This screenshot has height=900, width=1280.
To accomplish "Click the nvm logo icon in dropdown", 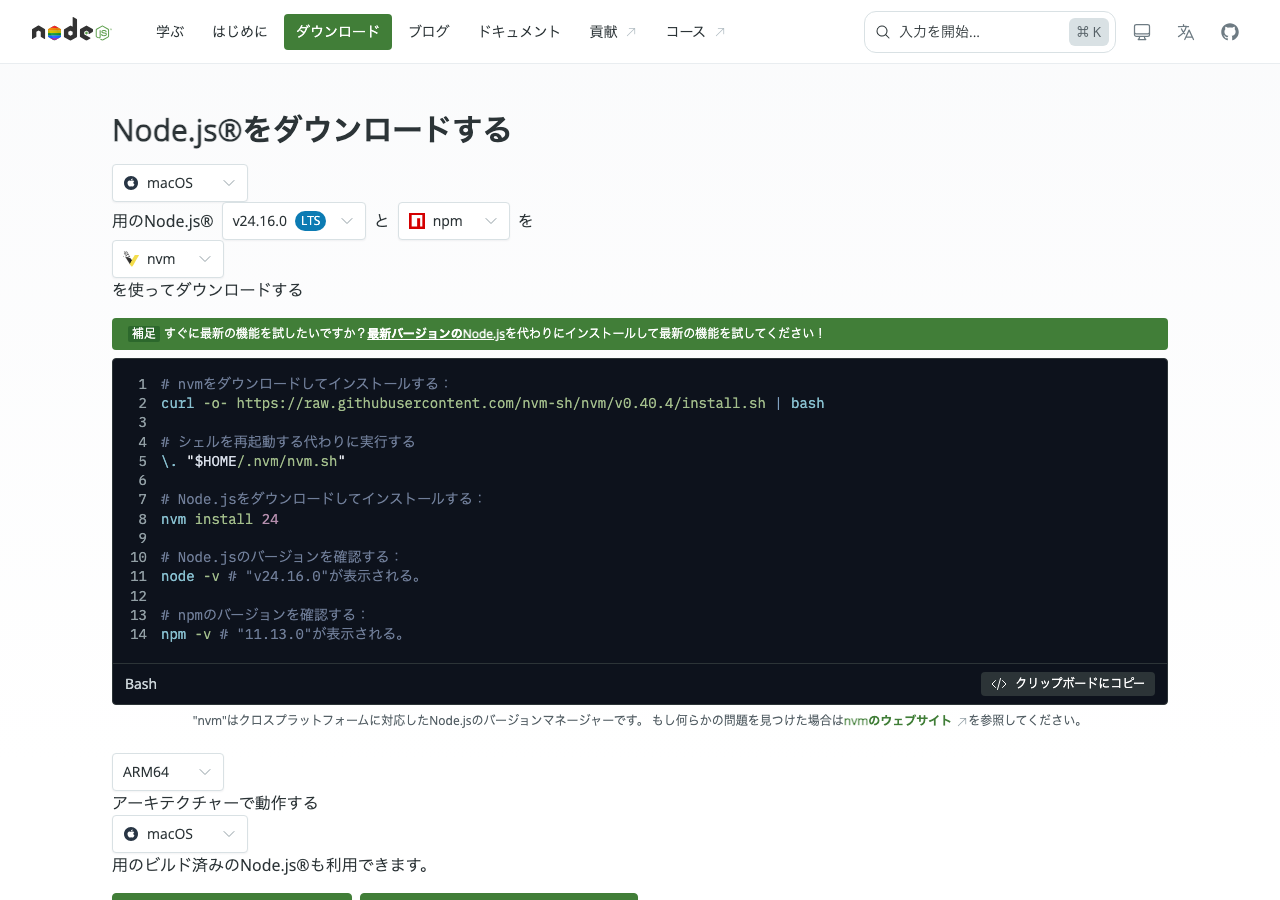I will 131,259.
